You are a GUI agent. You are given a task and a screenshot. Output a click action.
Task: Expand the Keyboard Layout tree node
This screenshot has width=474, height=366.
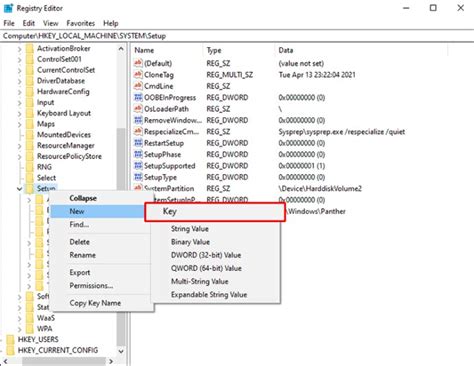click(19, 114)
